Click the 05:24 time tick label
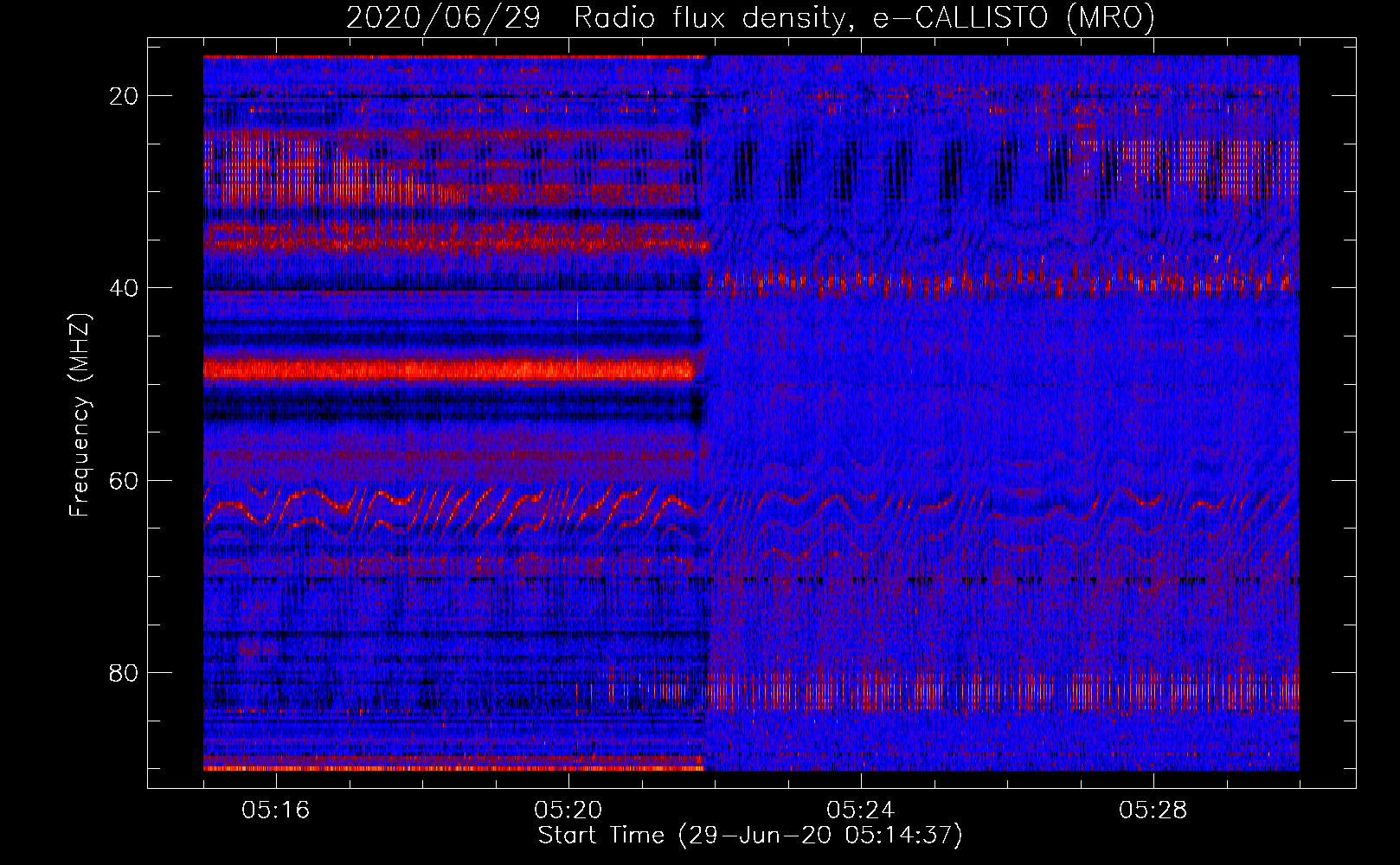The height and width of the screenshot is (865, 1400). 861,811
